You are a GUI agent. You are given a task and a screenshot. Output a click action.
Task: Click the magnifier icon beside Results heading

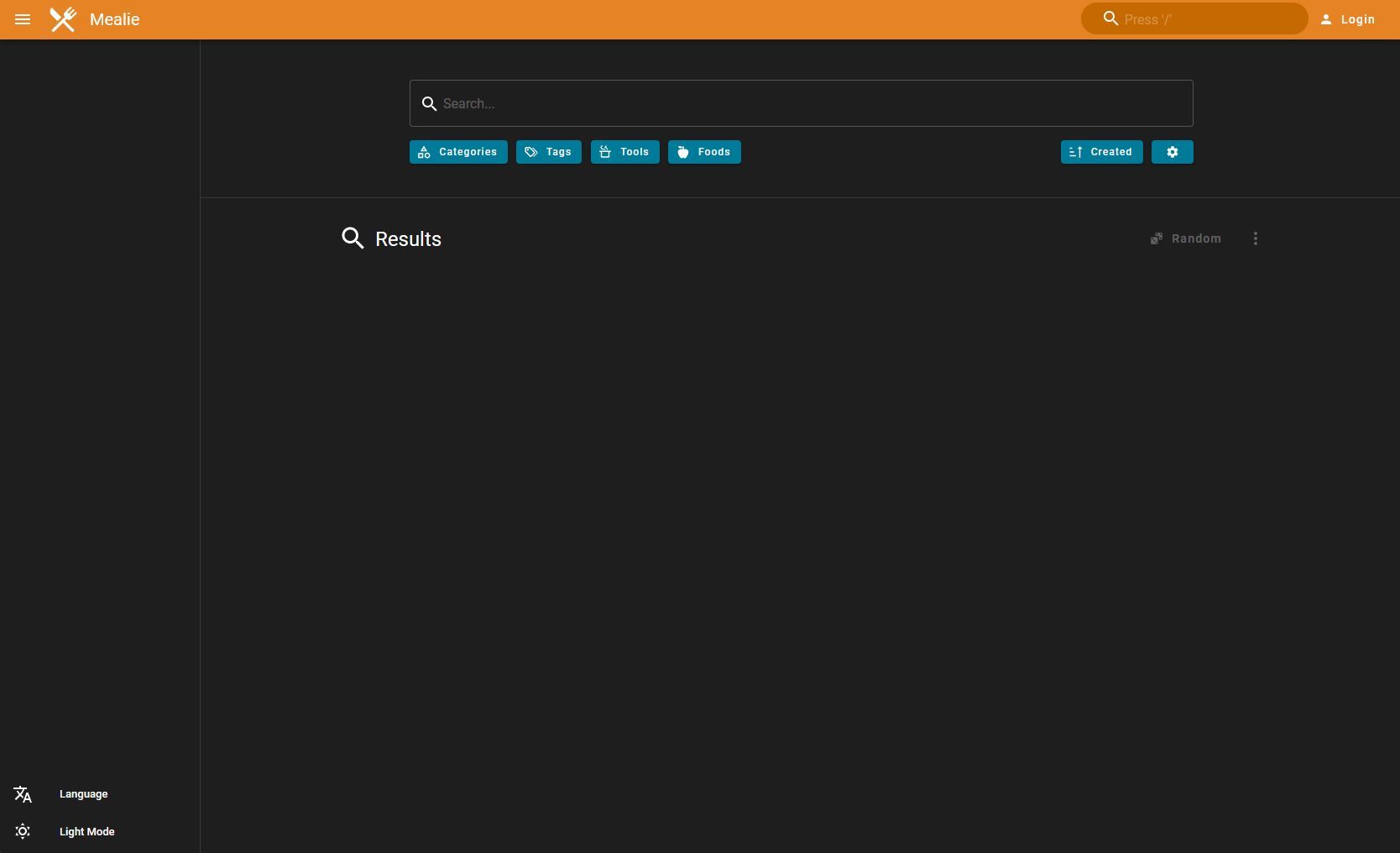pos(353,238)
